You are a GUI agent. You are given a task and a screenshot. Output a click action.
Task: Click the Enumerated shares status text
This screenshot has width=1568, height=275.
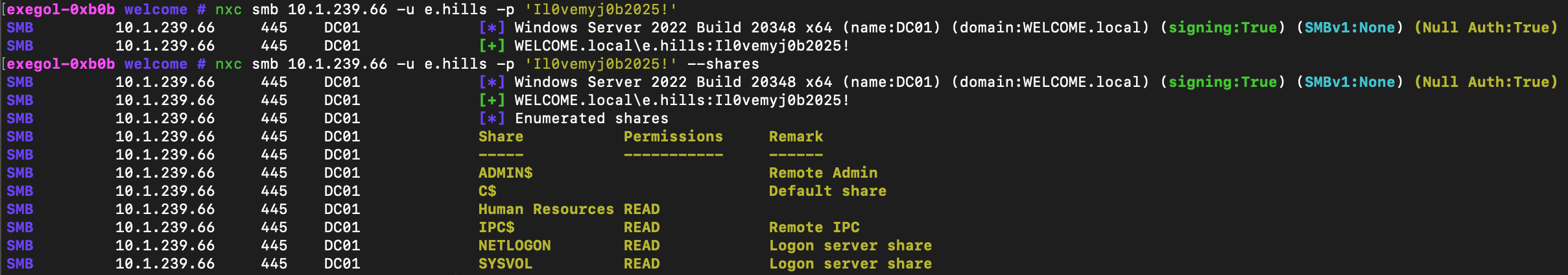tap(591, 119)
